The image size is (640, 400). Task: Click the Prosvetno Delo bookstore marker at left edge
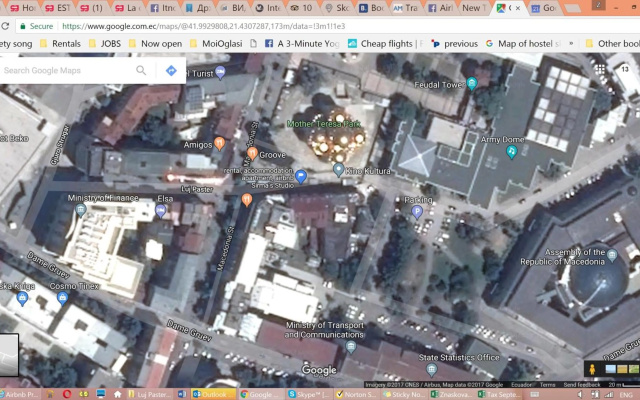pos(22,298)
